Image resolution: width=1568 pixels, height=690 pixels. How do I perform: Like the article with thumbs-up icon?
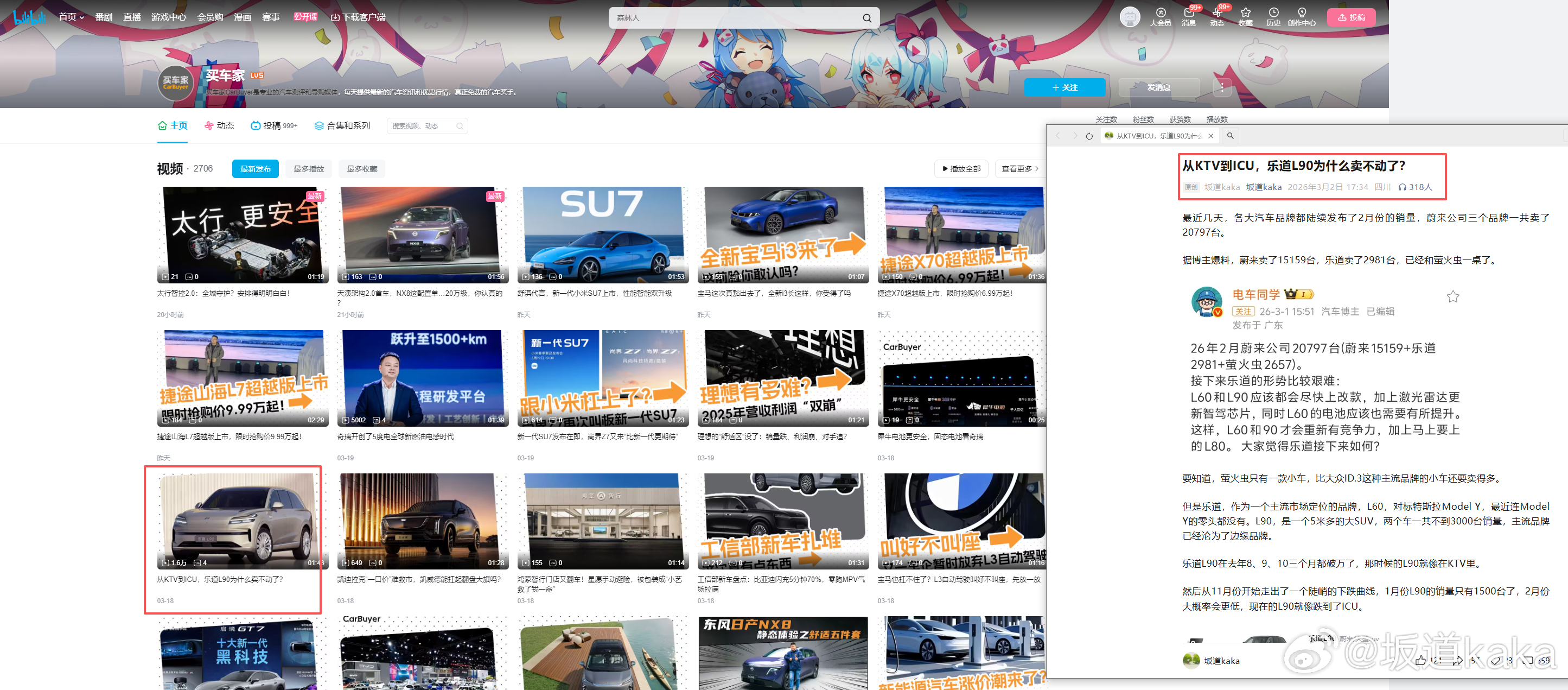click(1420, 660)
